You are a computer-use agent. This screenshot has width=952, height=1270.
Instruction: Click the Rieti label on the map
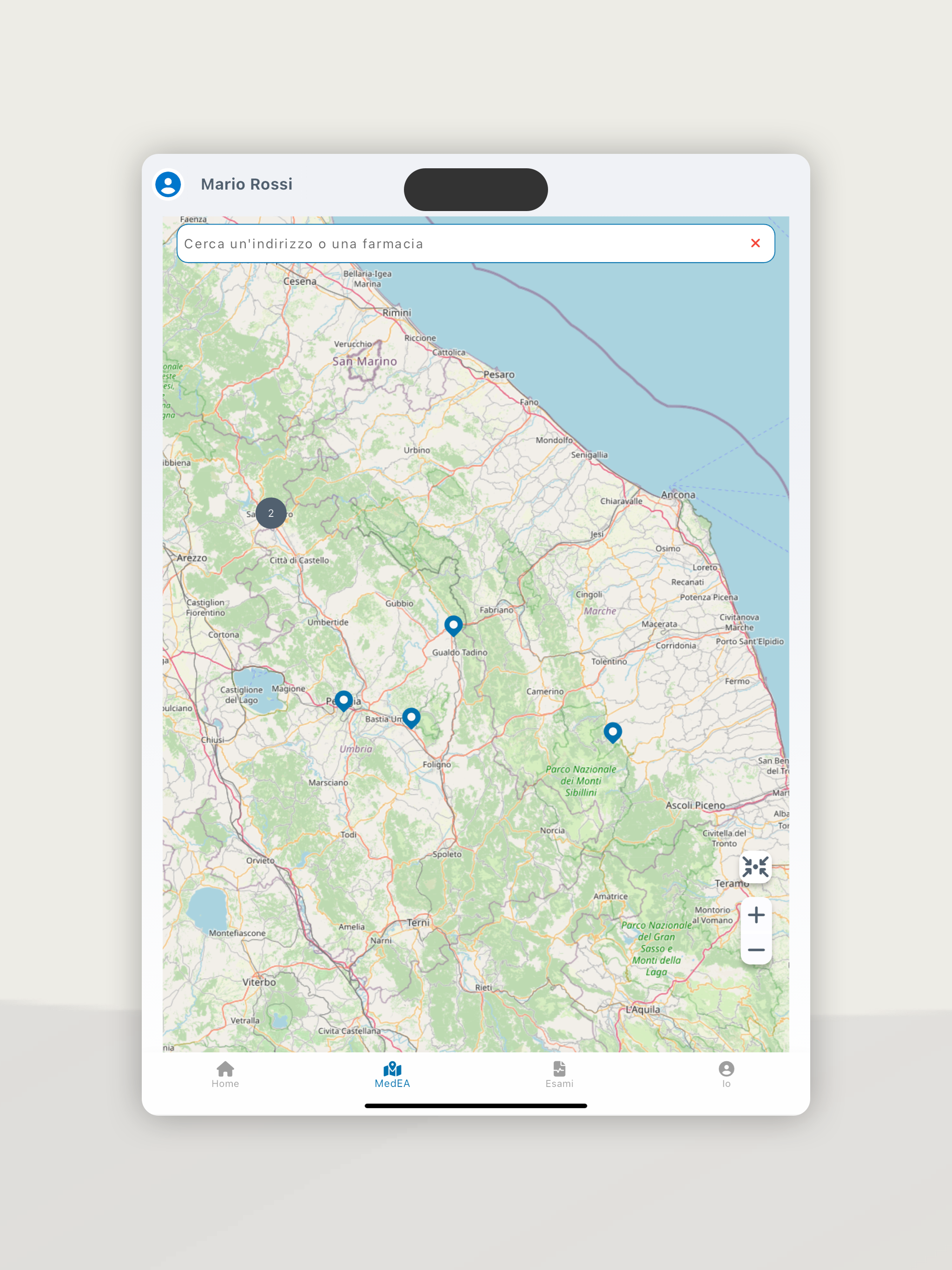point(483,987)
